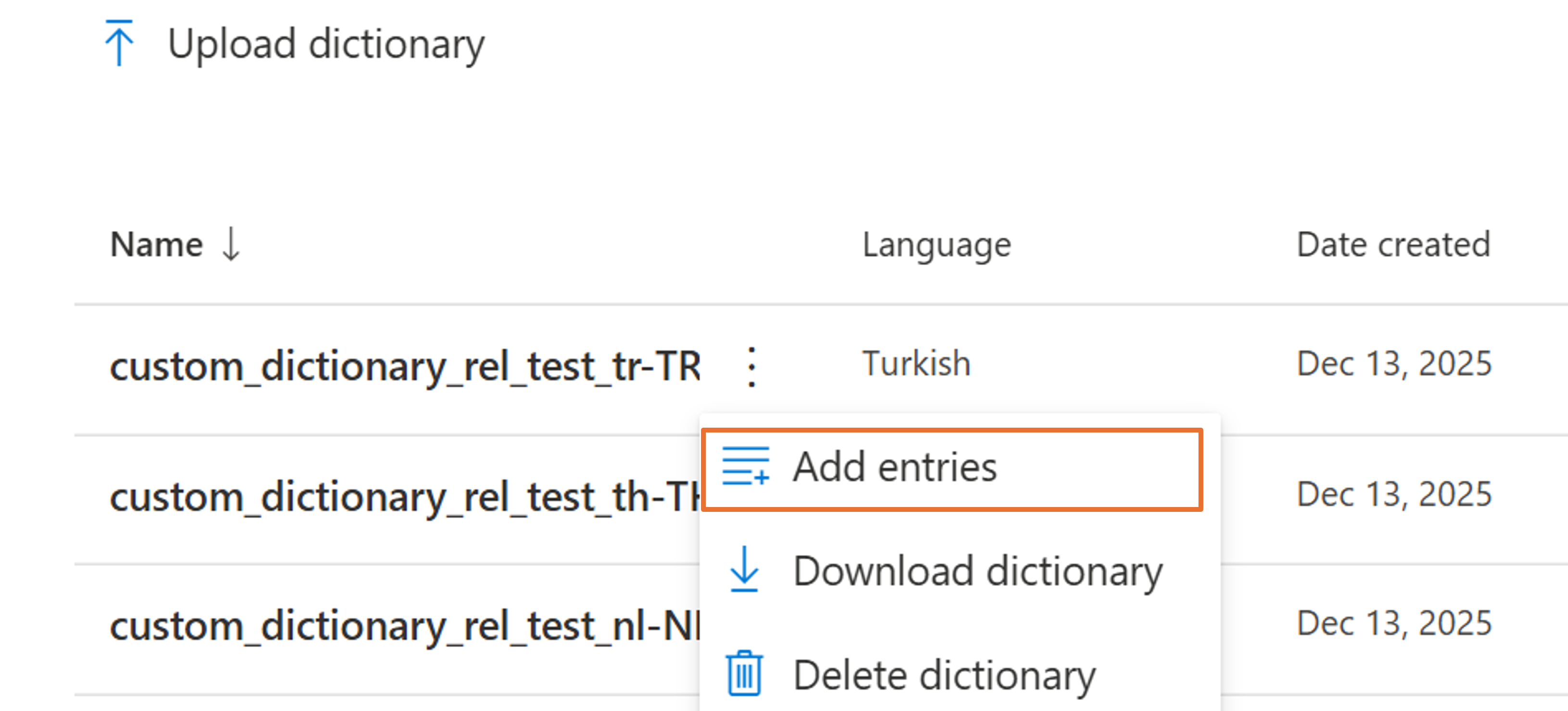
Task: Click the Date created column header
Action: tap(1394, 245)
